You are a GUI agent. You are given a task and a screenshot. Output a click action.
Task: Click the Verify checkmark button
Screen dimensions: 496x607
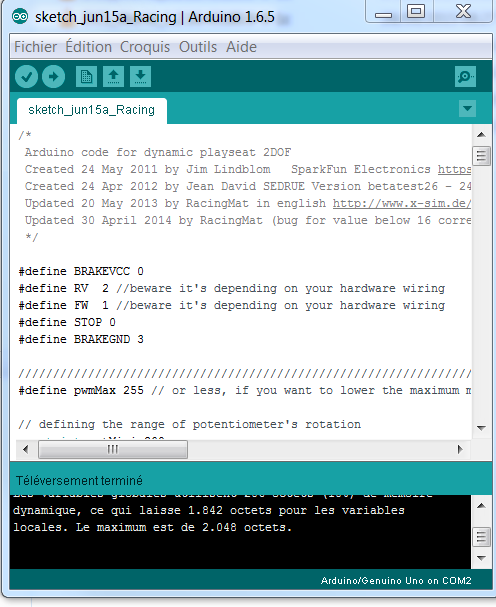(x=26, y=77)
